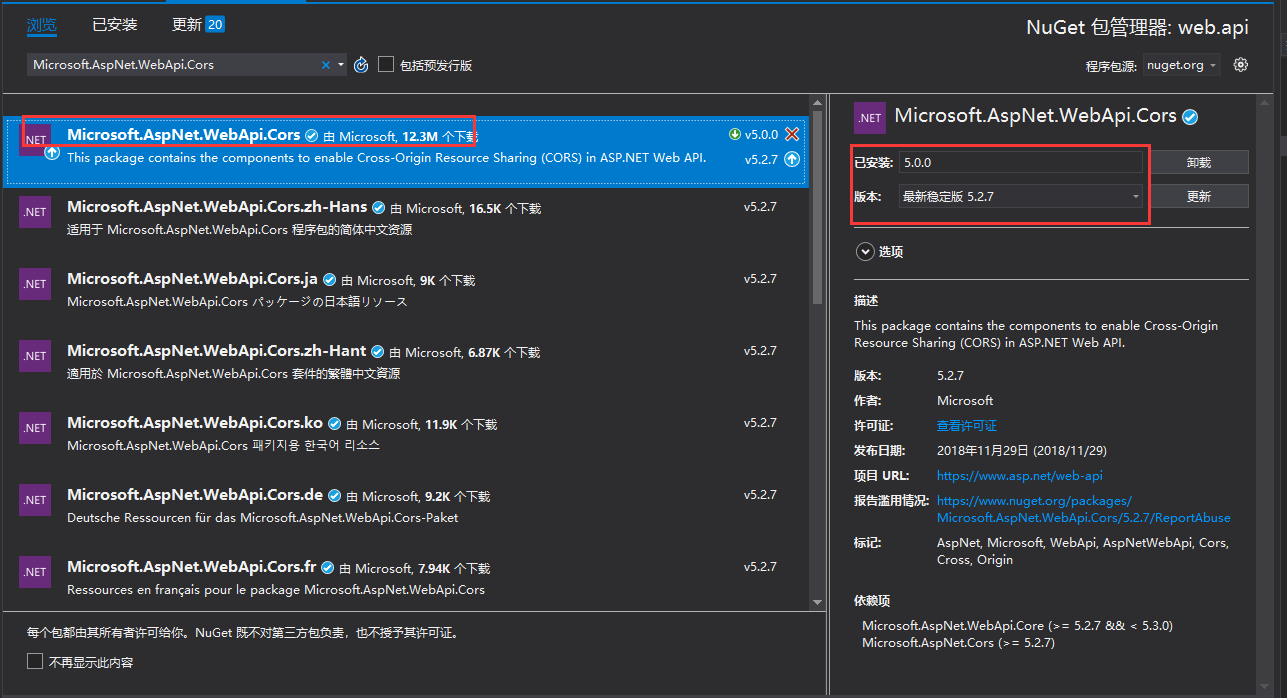Click 卸载 button

pyautogui.click(x=1199, y=162)
